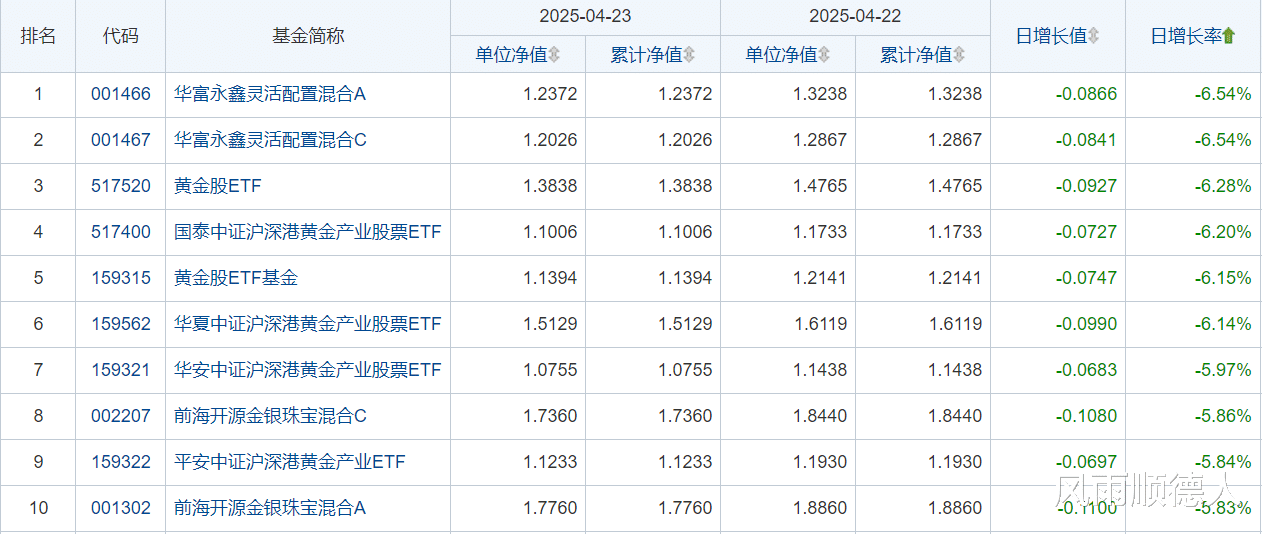Open 黄金股ETF fund link

(x=218, y=186)
